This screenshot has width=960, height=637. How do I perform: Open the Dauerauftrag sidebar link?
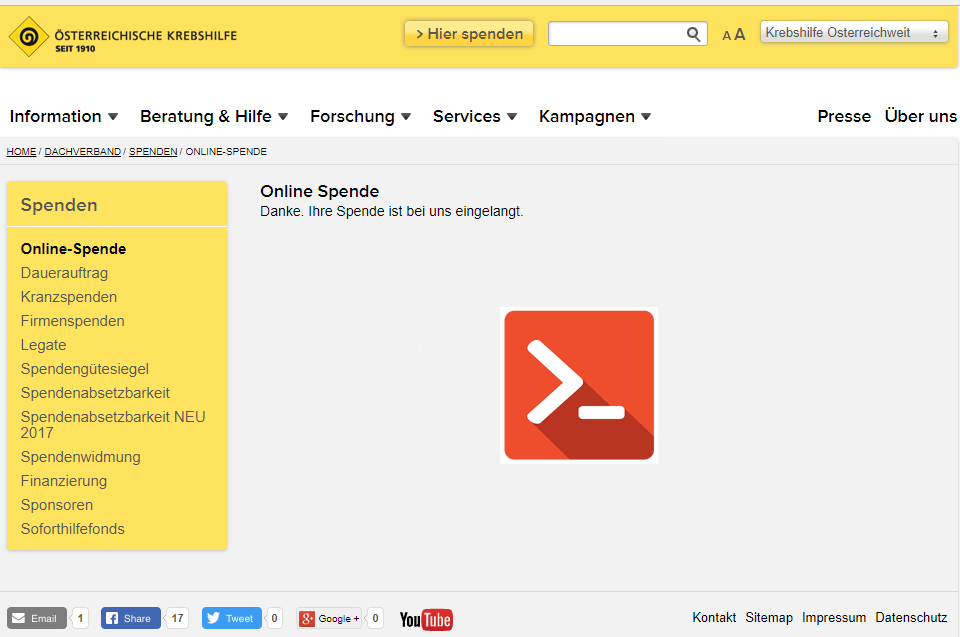tap(64, 273)
